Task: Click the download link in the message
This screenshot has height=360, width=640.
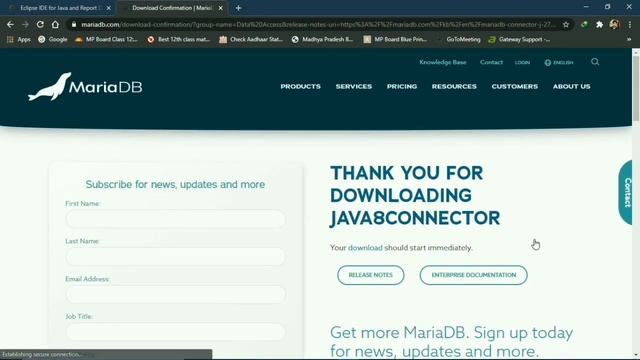Action: tap(365, 248)
